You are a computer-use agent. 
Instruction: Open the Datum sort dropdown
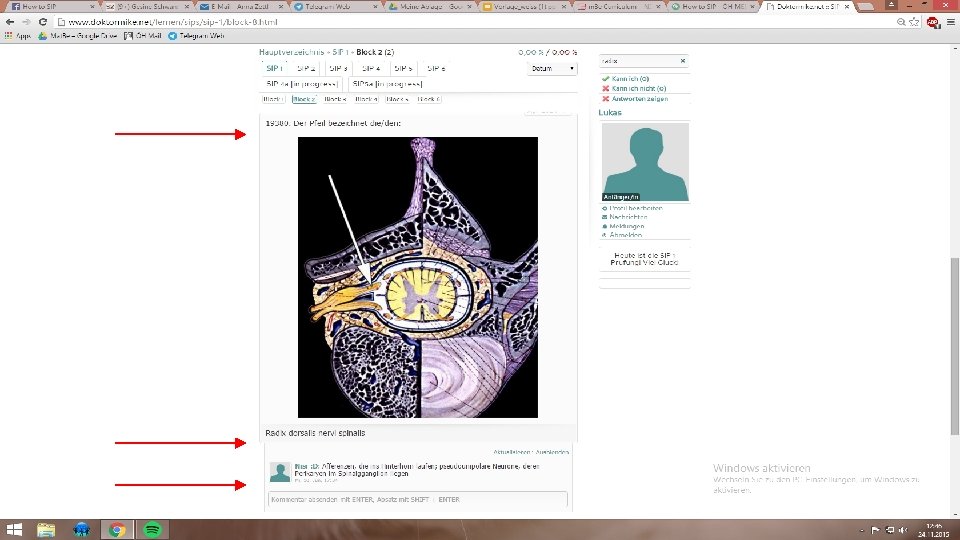(552, 69)
